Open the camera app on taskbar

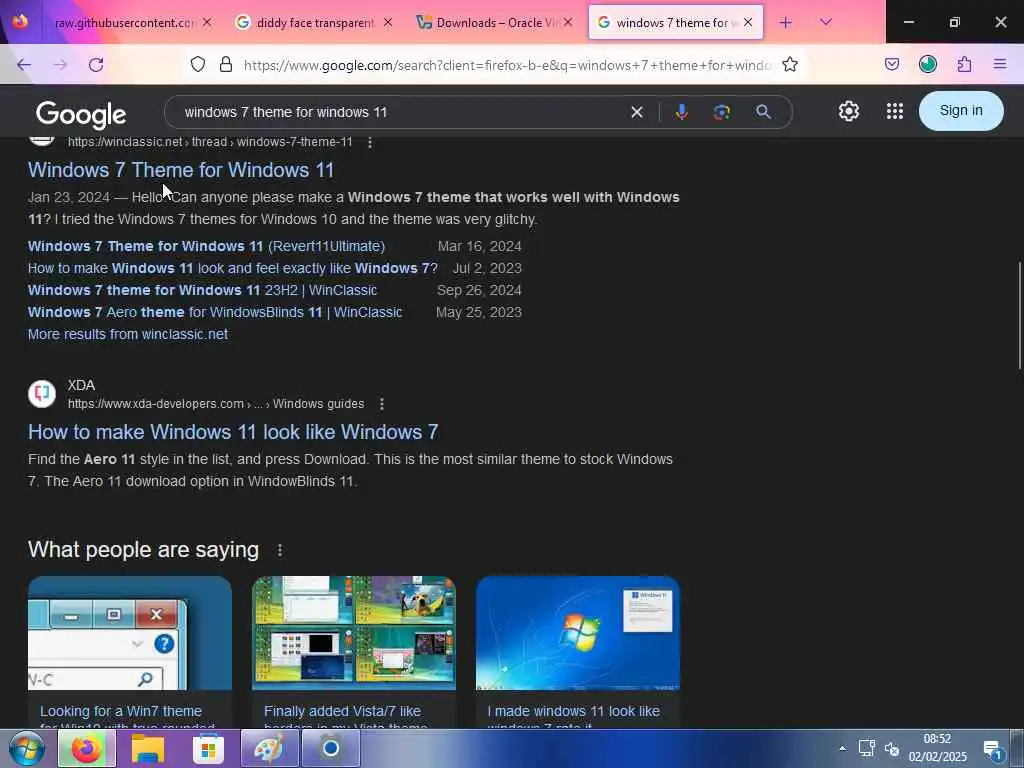330,748
